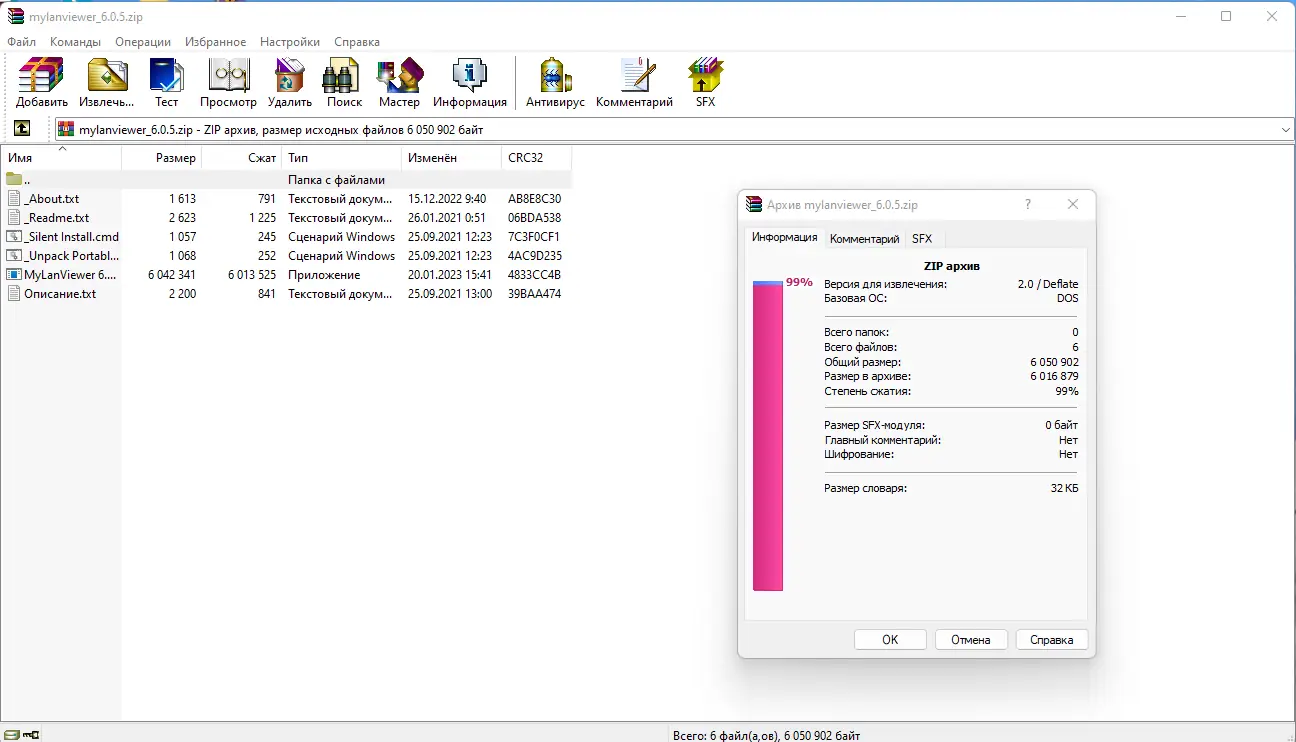Click the Отмена button
This screenshot has height=742, width=1296.
coord(971,639)
